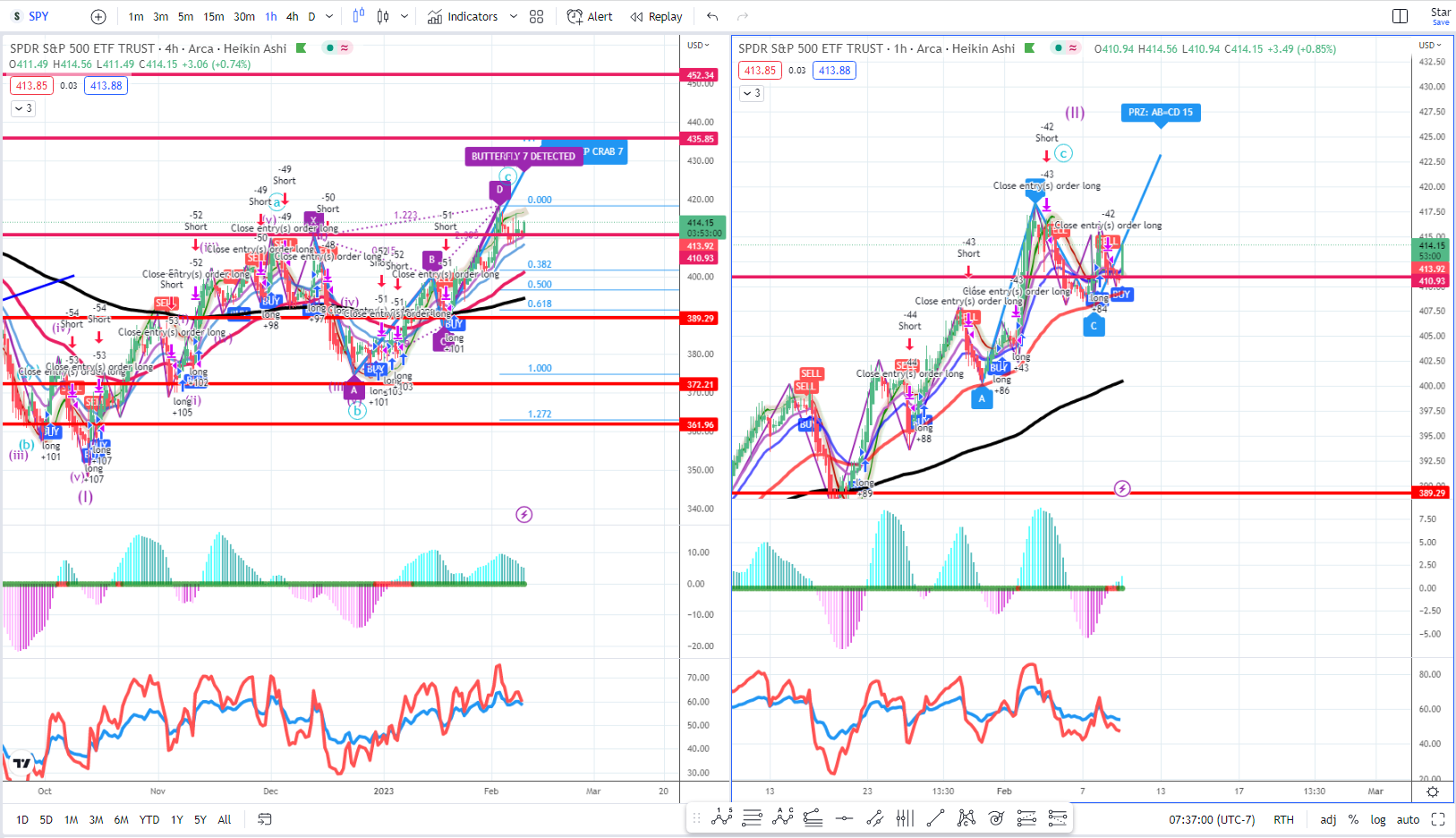The width and height of the screenshot is (1456, 838).
Task: Add a symbol to compare with plus icon
Action: tap(98, 16)
